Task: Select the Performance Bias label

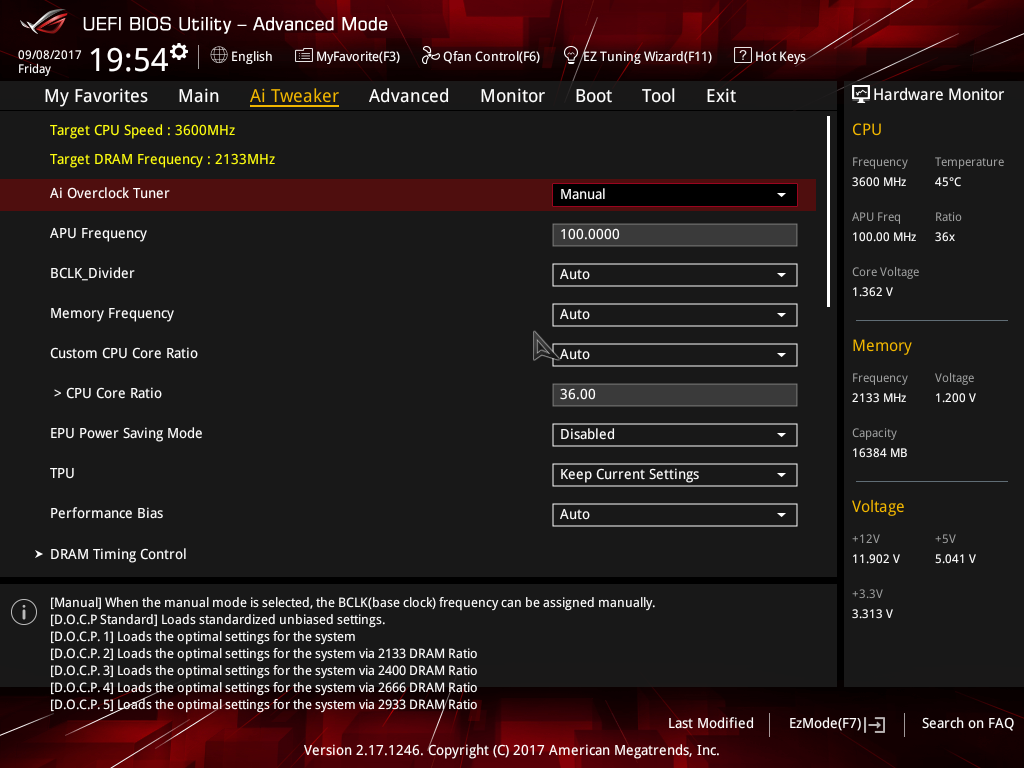Action: coord(106,513)
